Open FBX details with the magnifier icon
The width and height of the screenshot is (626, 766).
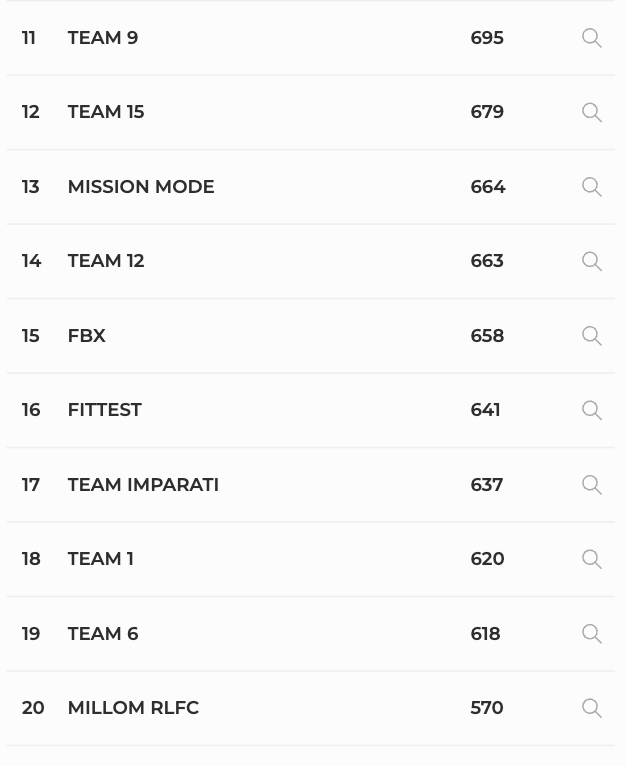click(592, 336)
